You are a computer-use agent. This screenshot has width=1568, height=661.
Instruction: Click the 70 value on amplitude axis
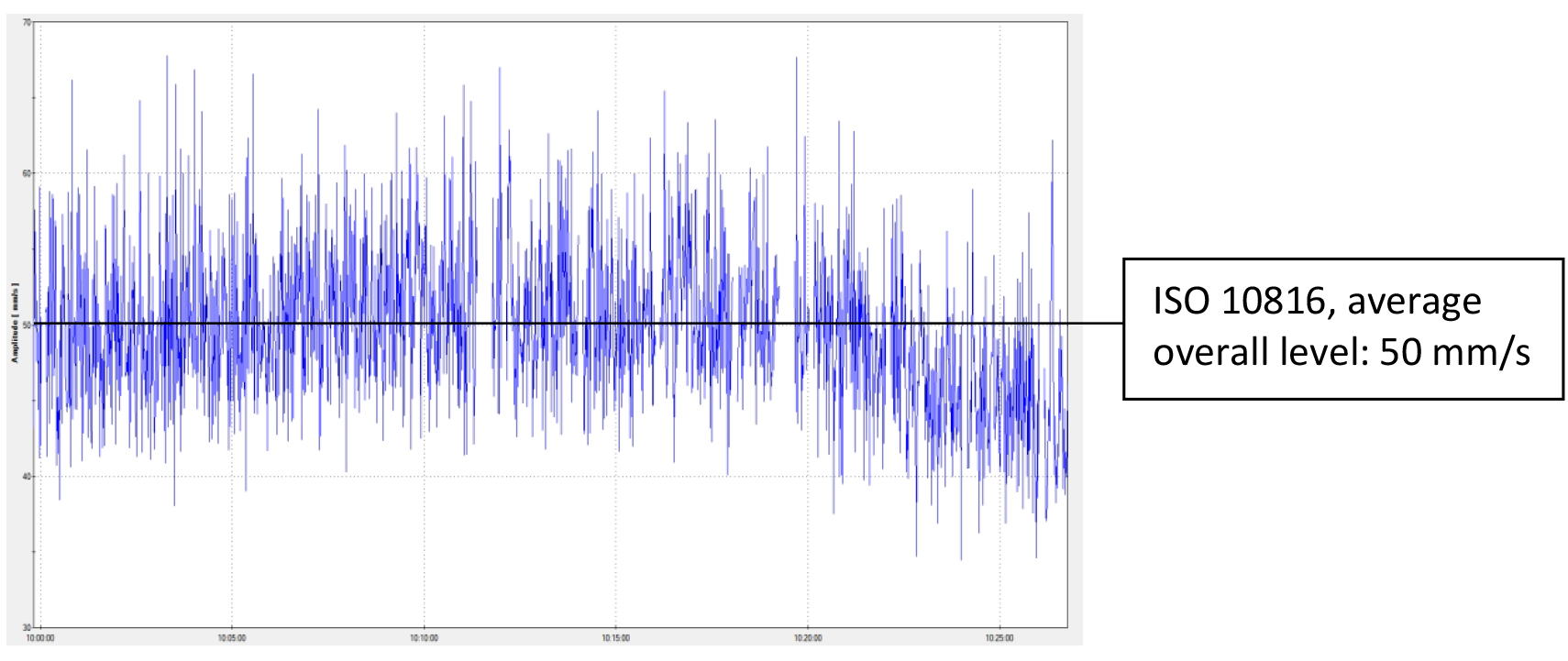[27, 22]
